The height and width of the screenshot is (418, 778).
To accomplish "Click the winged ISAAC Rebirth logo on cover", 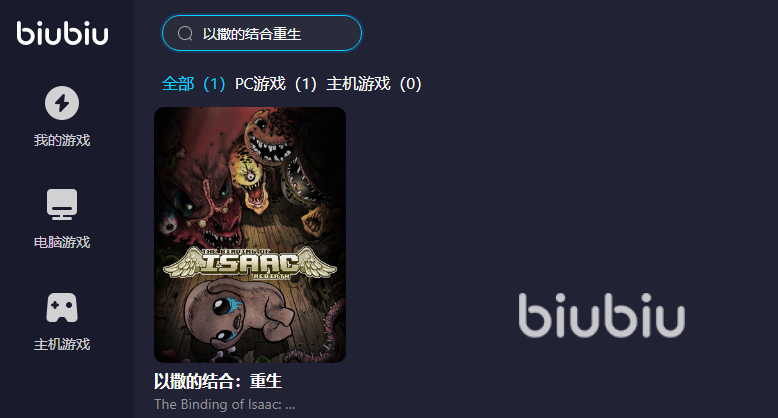I will tap(250, 263).
